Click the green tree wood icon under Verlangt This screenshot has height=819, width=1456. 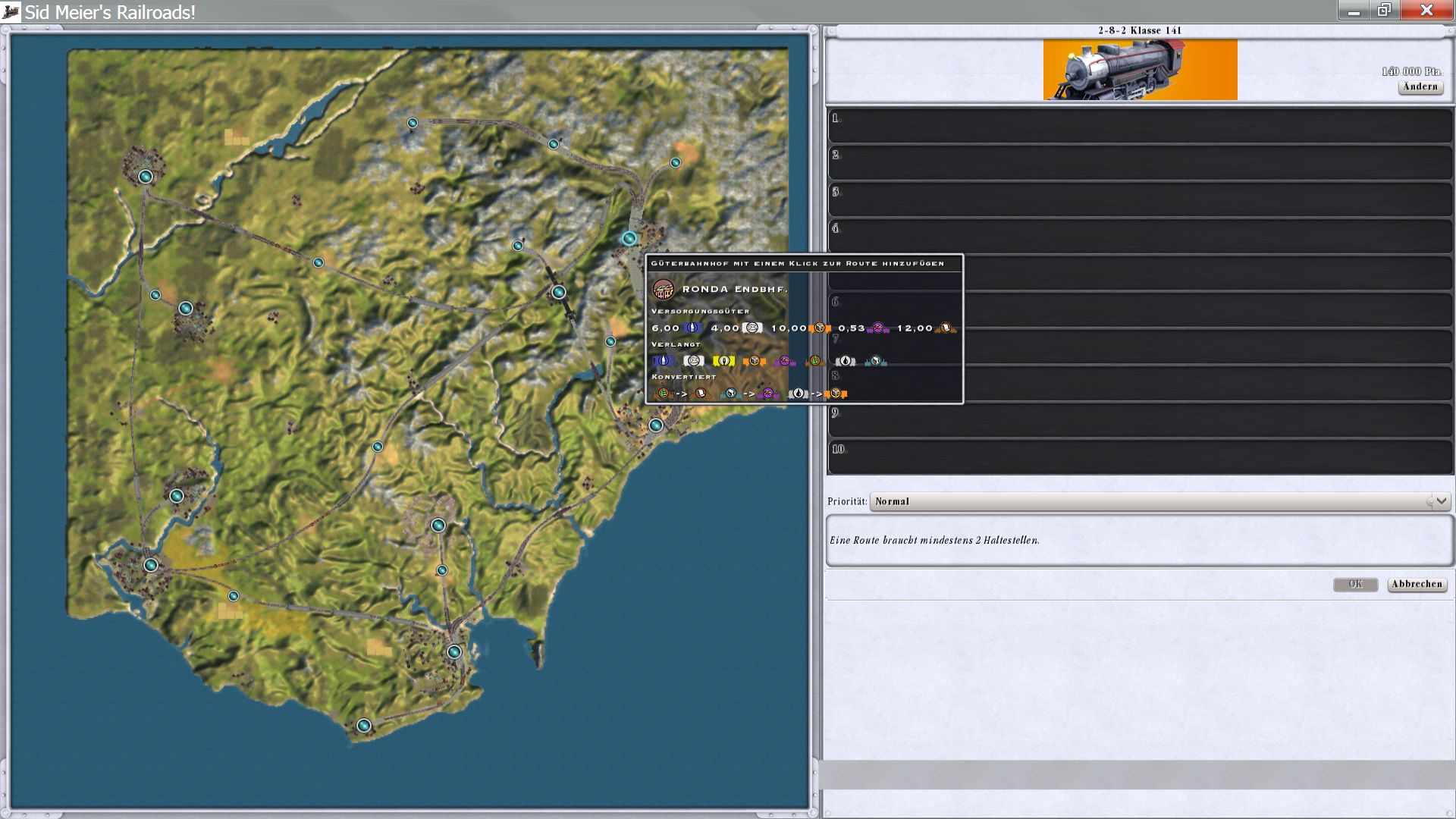pyautogui.click(x=814, y=361)
